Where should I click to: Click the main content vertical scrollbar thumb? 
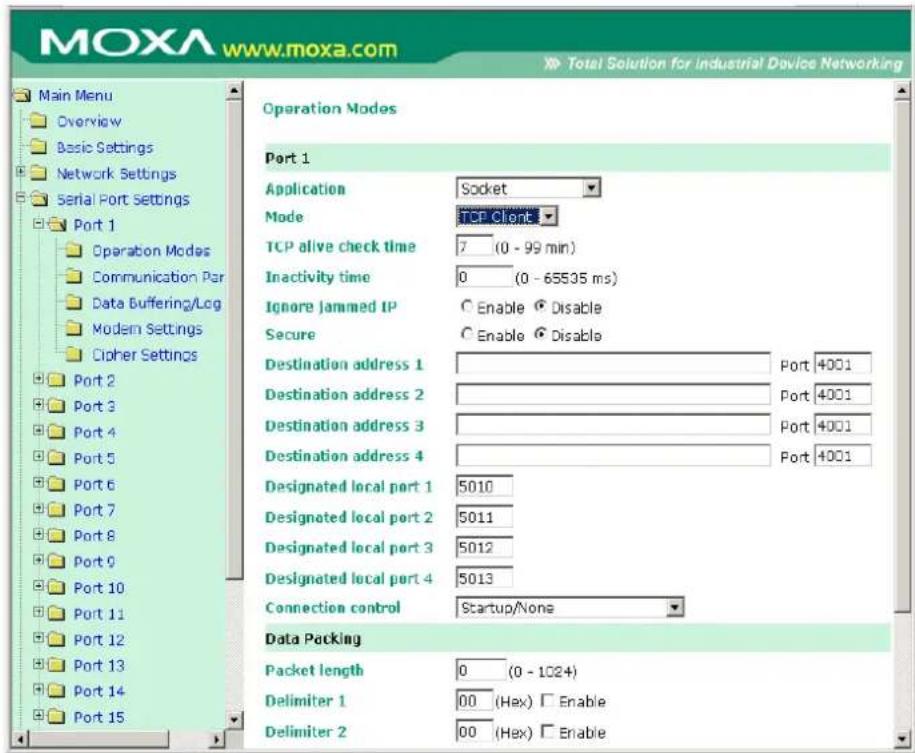coord(902,355)
